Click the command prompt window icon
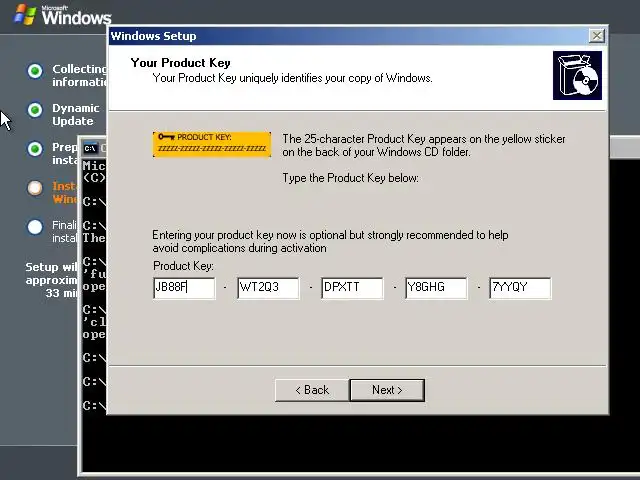Screen dimensions: 640x480 (90, 148)
